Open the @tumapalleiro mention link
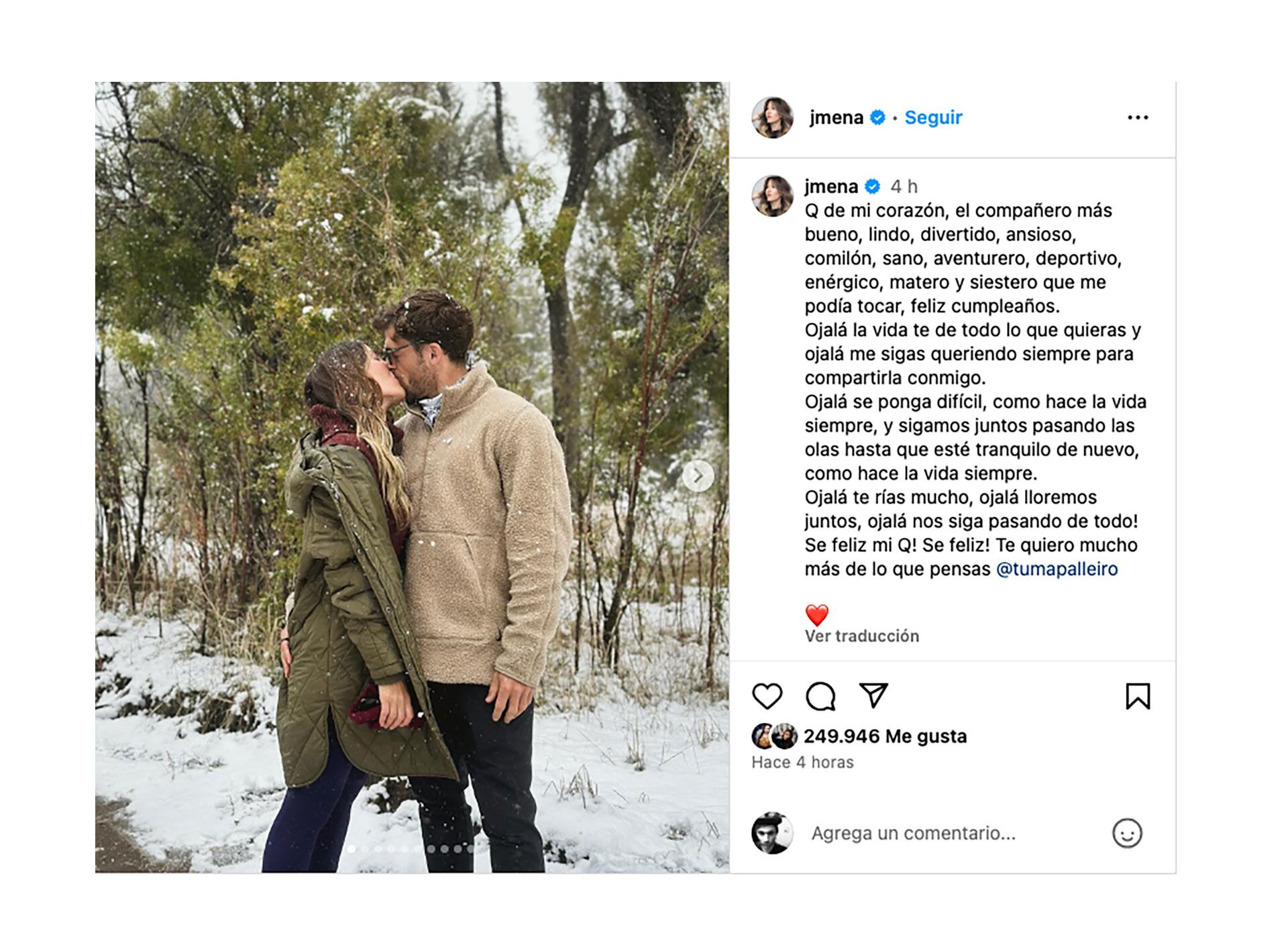The width and height of the screenshot is (1288, 945). click(1057, 569)
